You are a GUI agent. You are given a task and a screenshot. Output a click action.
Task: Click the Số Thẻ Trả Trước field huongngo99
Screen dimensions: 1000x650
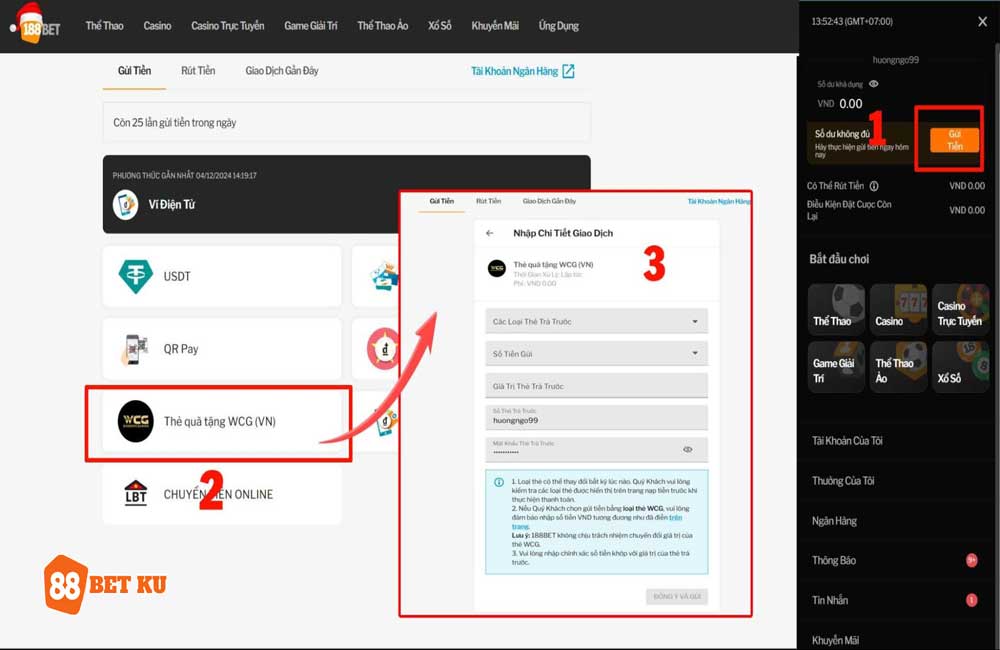(x=596, y=417)
